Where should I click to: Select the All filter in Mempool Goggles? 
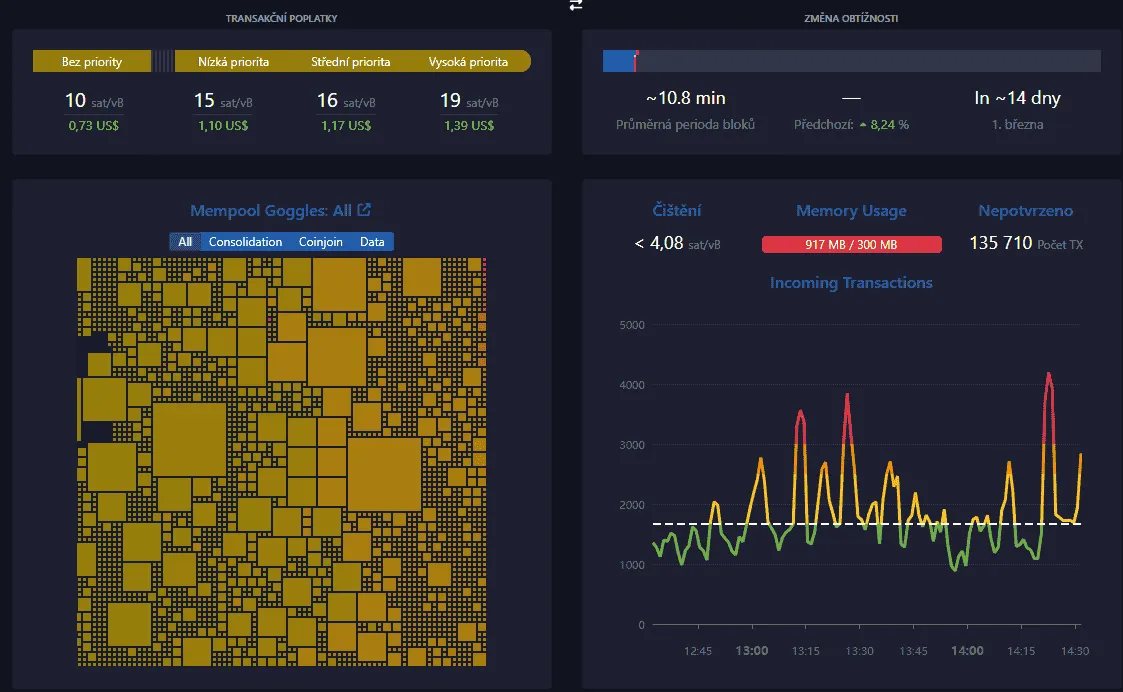tap(185, 242)
